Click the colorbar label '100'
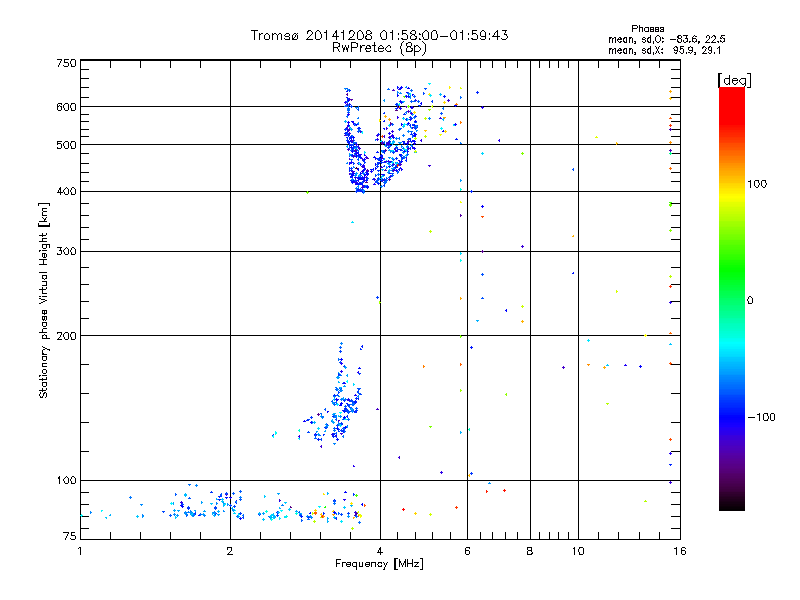 (x=757, y=184)
